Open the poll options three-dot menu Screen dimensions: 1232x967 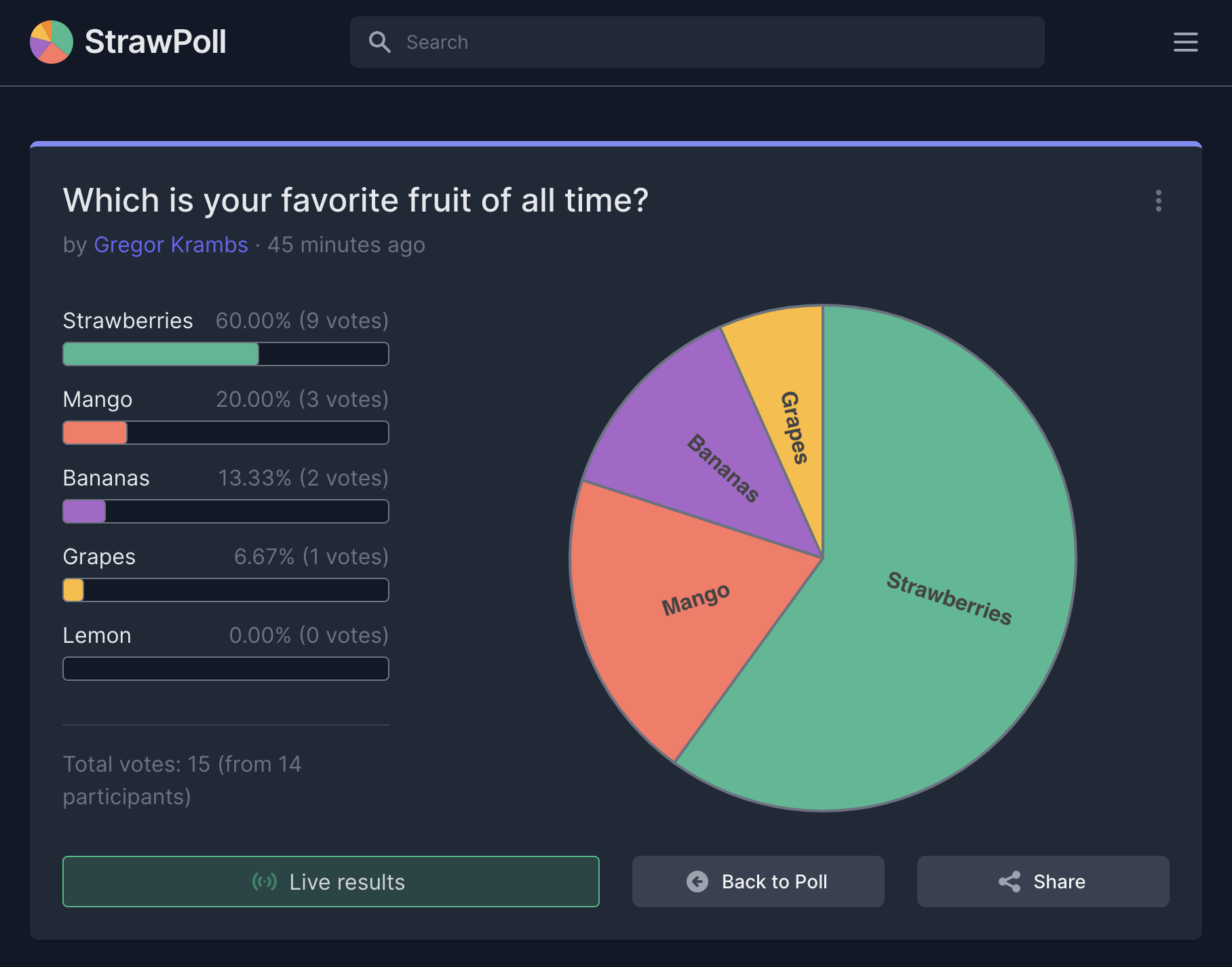[1158, 201]
